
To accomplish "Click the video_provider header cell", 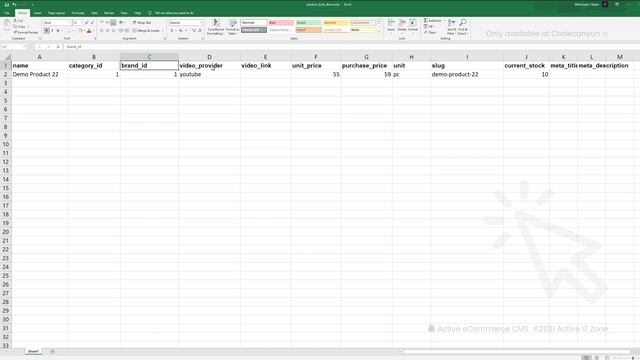I will coord(209,65).
